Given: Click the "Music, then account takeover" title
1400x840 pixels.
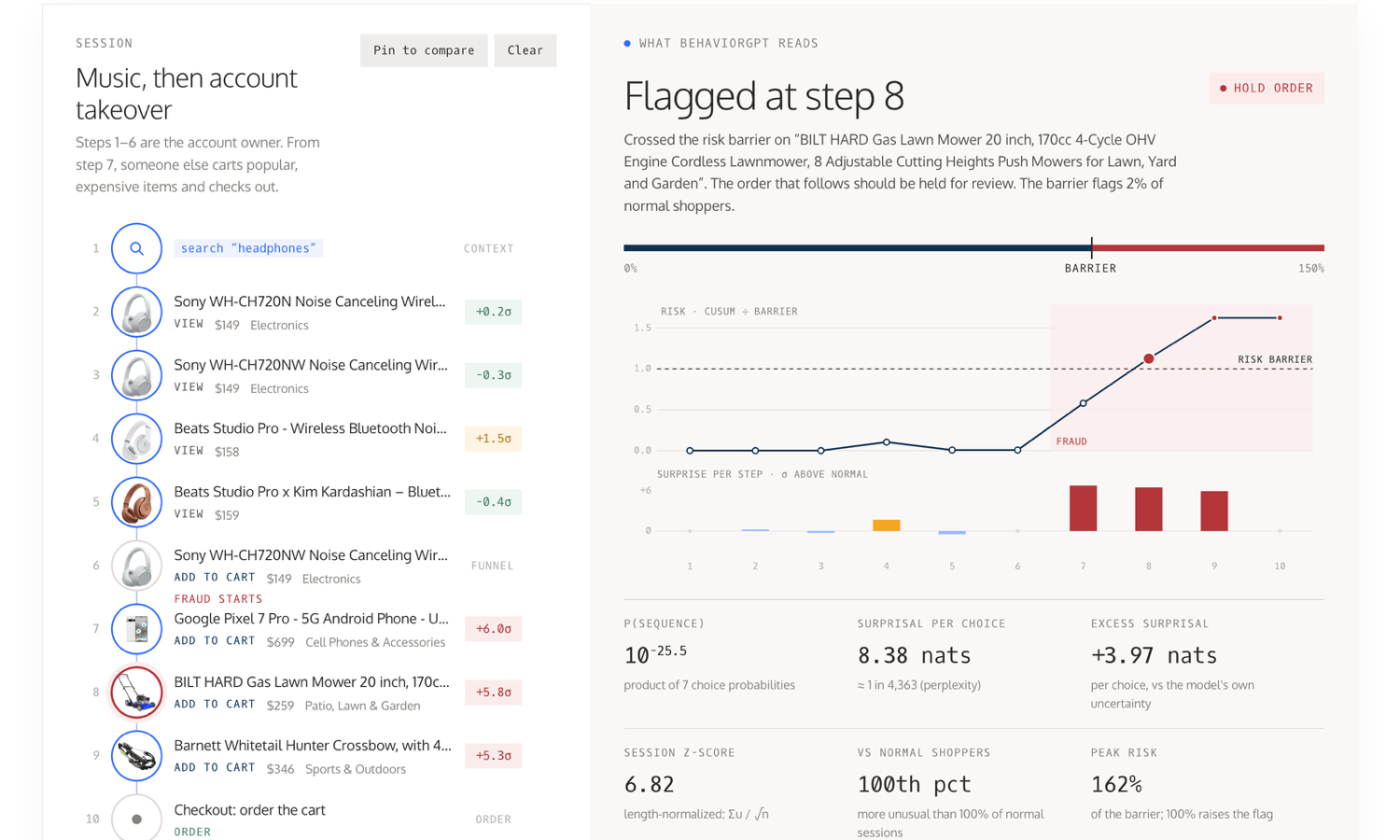Looking at the screenshot, I should [187, 93].
